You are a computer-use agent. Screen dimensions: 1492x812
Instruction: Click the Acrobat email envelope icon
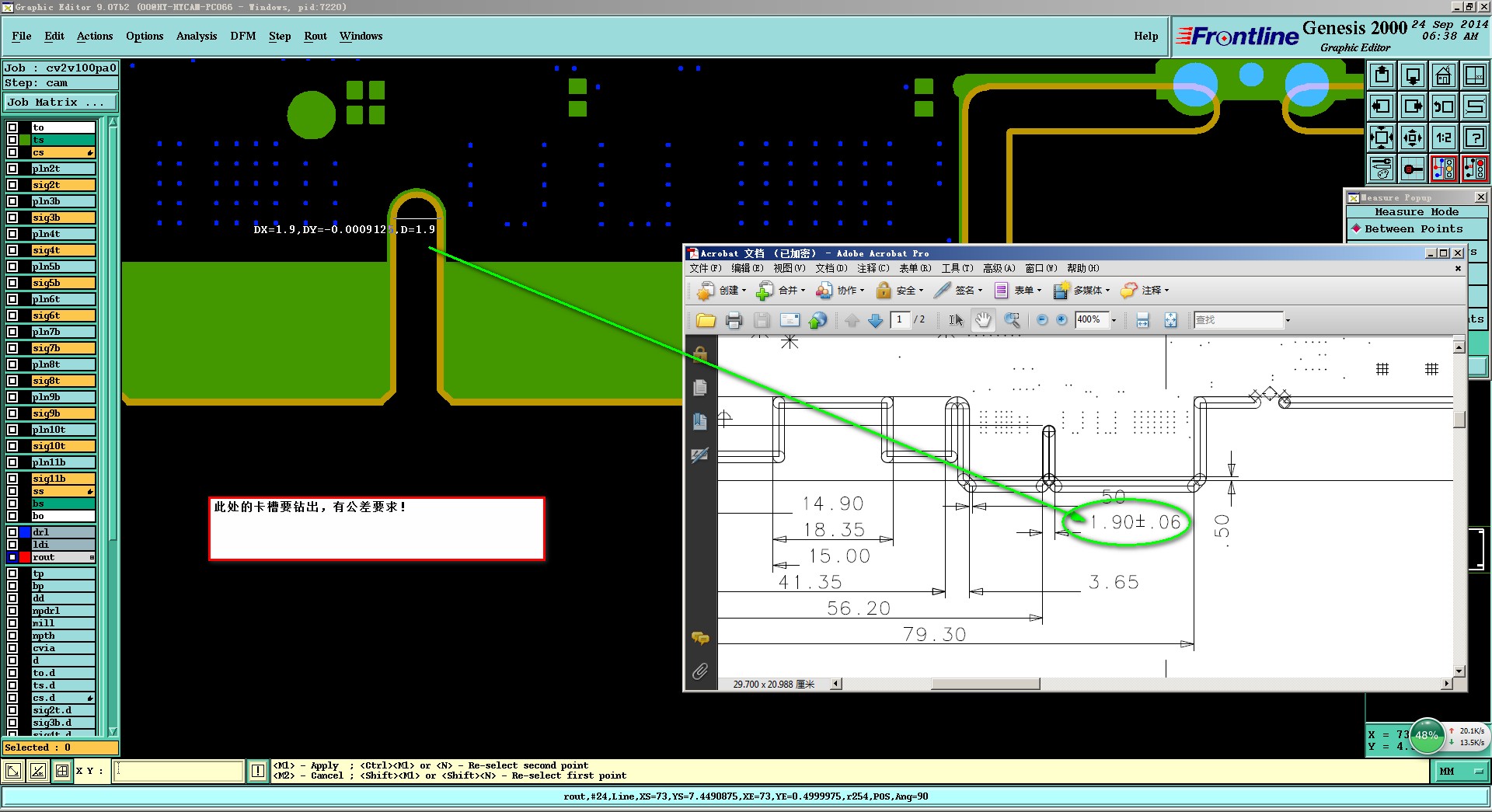pyautogui.click(x=790, y=320)
